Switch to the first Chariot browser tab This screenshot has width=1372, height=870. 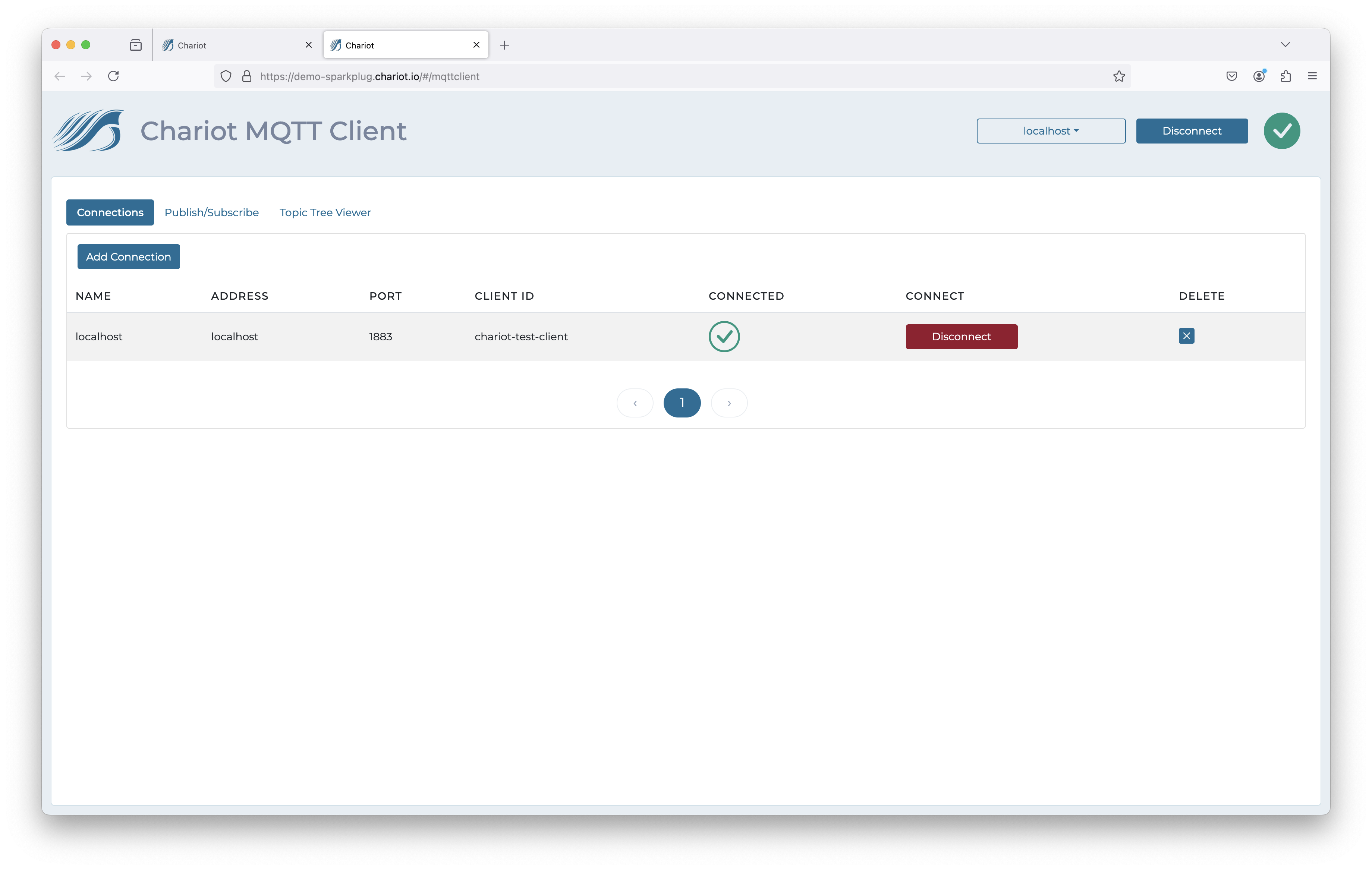pyautogui.click(x=237, y=45)
